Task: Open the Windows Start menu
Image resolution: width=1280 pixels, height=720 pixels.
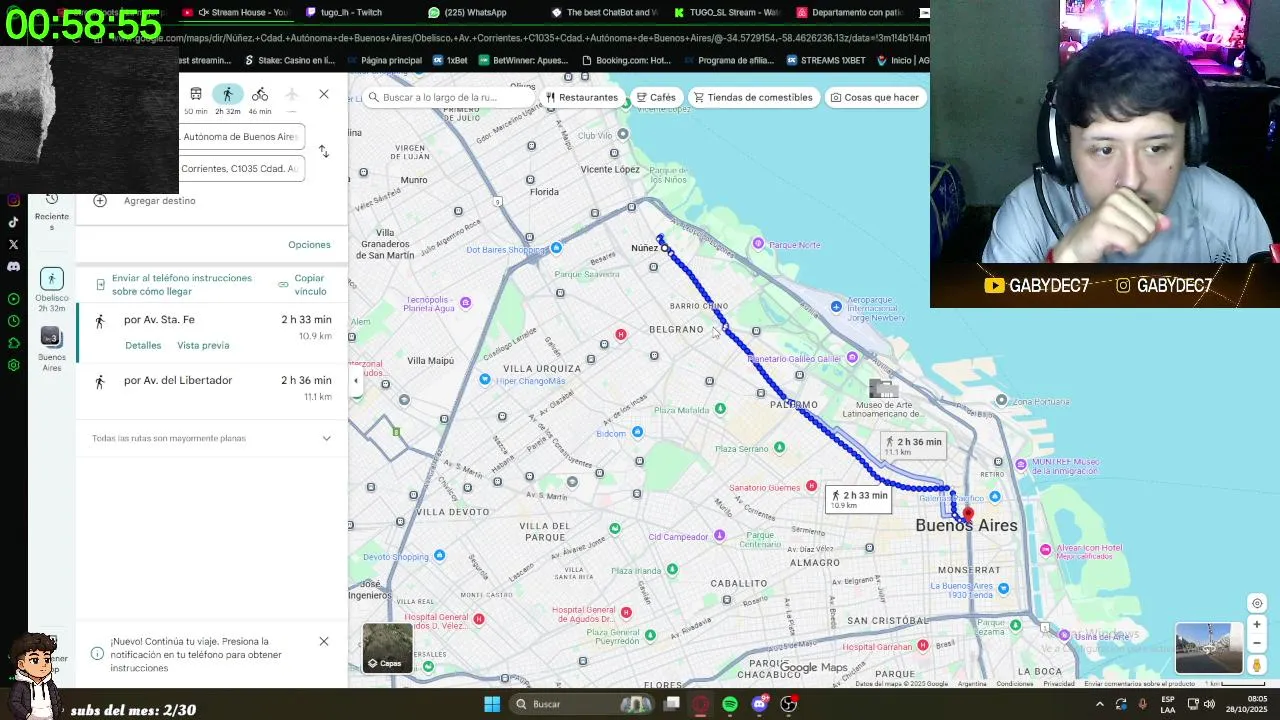Action: click(x=492, y=704)
